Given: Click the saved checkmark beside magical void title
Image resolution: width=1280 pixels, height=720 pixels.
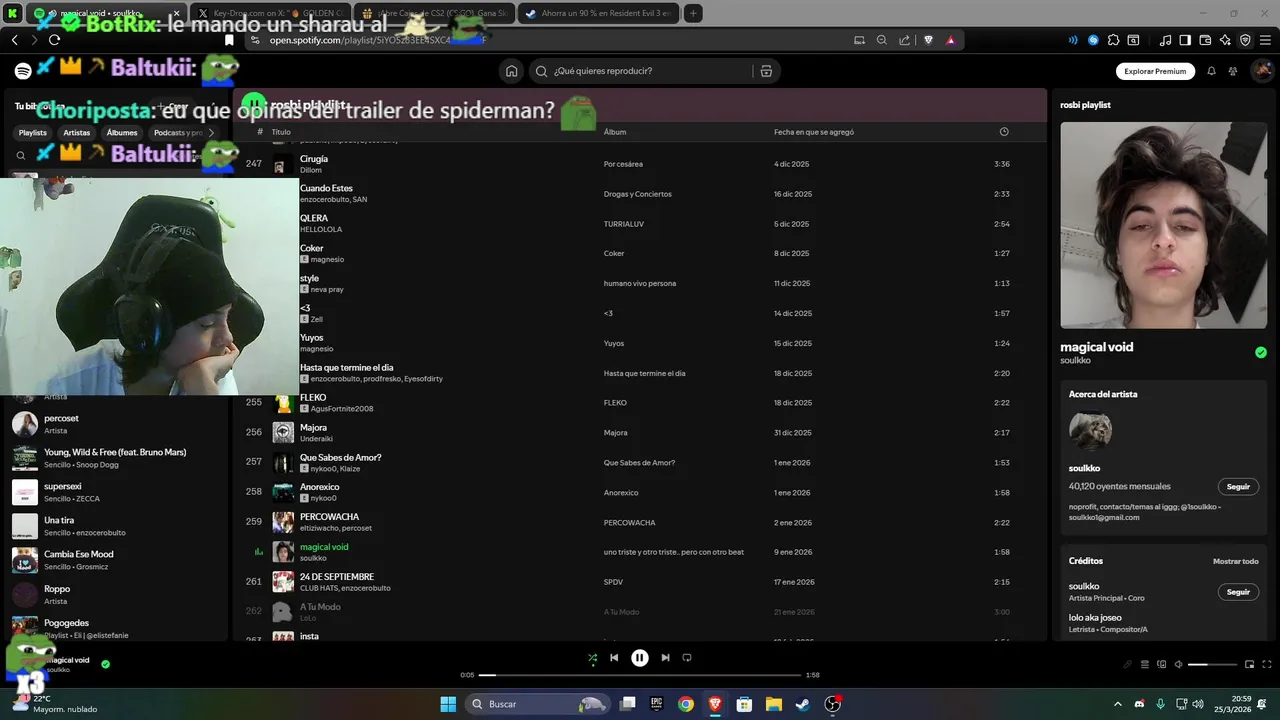Looking at the screenshot, I should click(x=1261, y=352).
